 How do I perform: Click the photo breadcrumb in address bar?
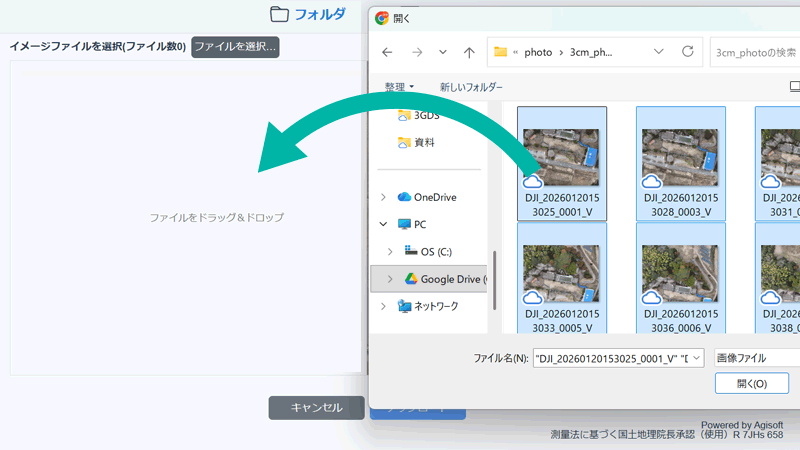click(538, 52)
